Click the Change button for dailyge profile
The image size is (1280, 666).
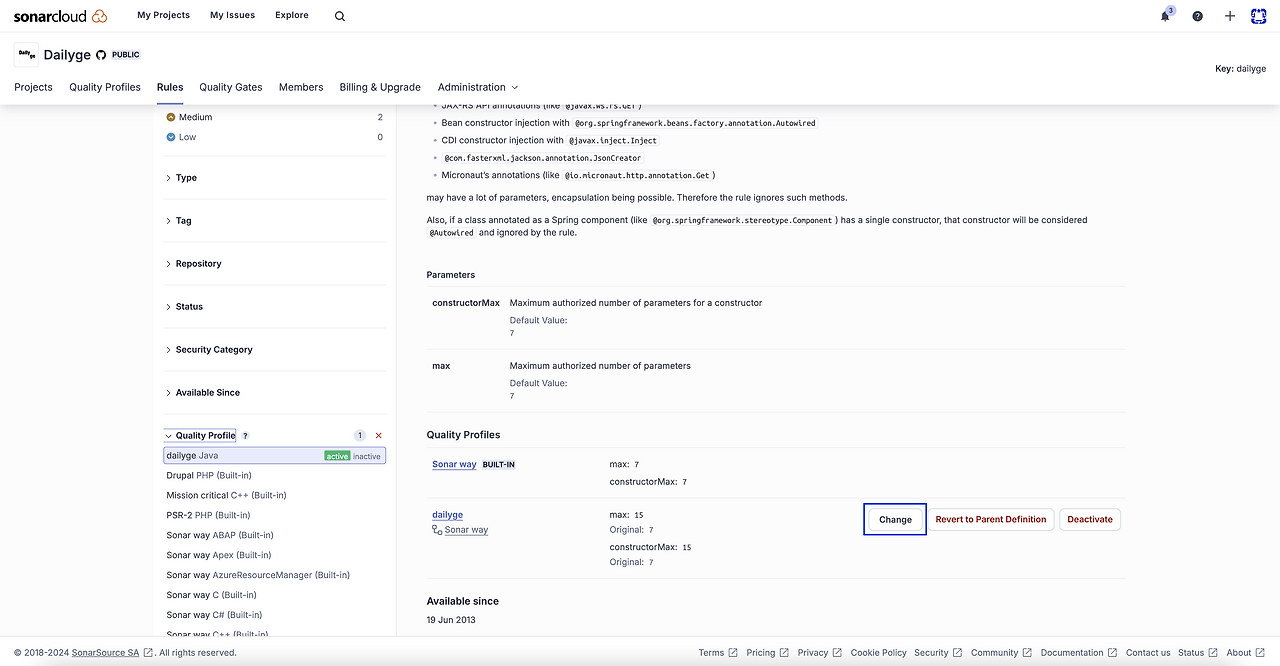click(x=895, y=520)
